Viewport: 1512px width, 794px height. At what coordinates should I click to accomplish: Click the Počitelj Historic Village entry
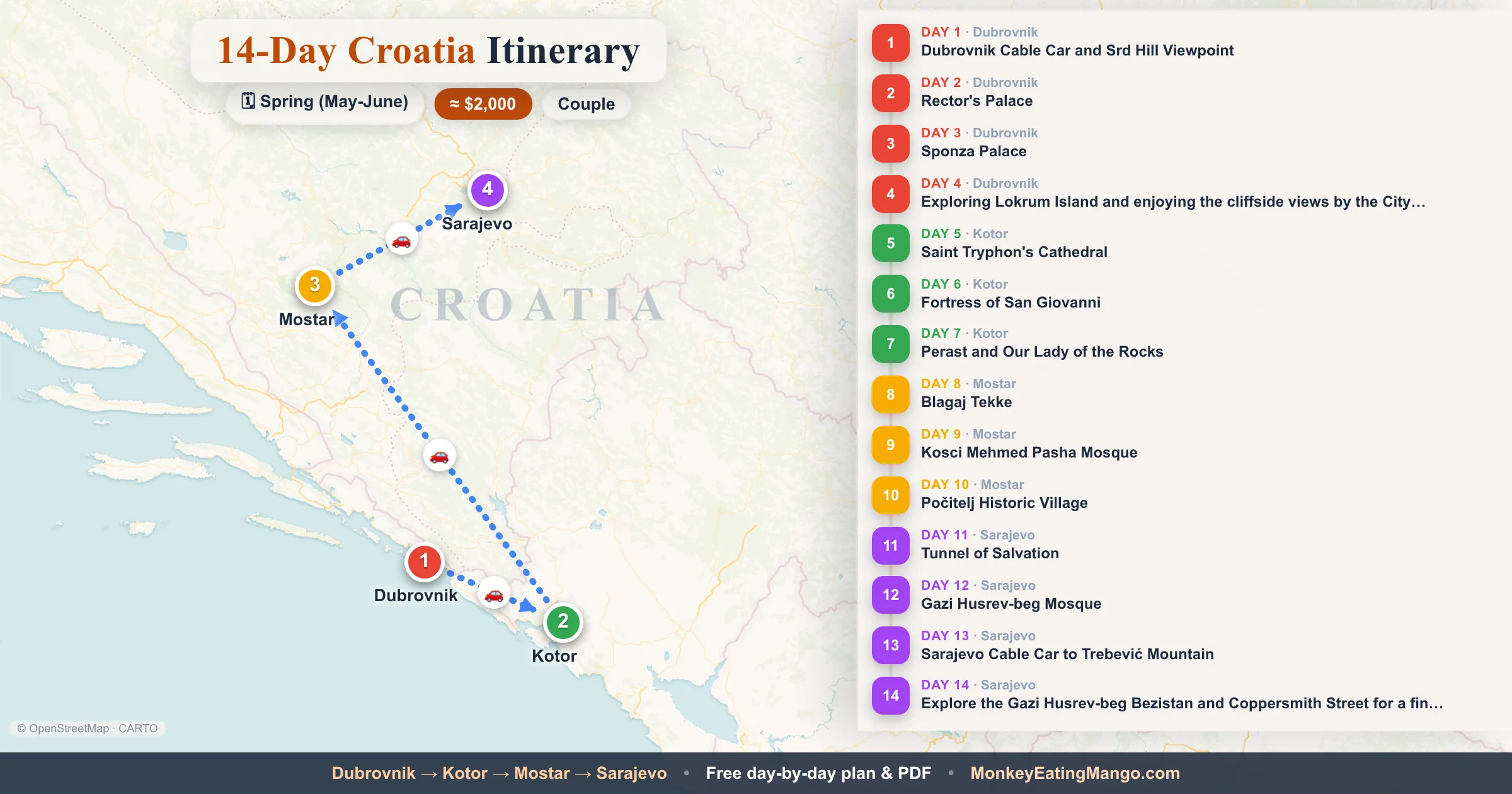(x=1004, y=503)
